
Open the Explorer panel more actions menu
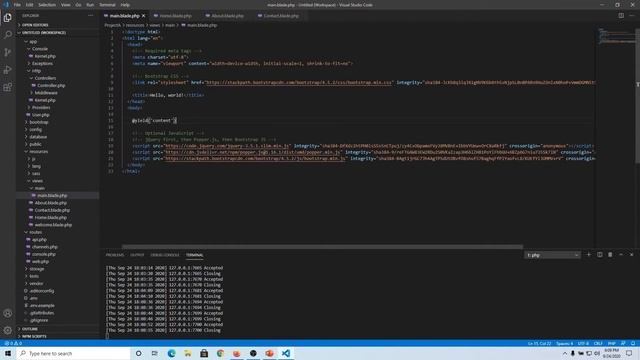tap(90, 16)
